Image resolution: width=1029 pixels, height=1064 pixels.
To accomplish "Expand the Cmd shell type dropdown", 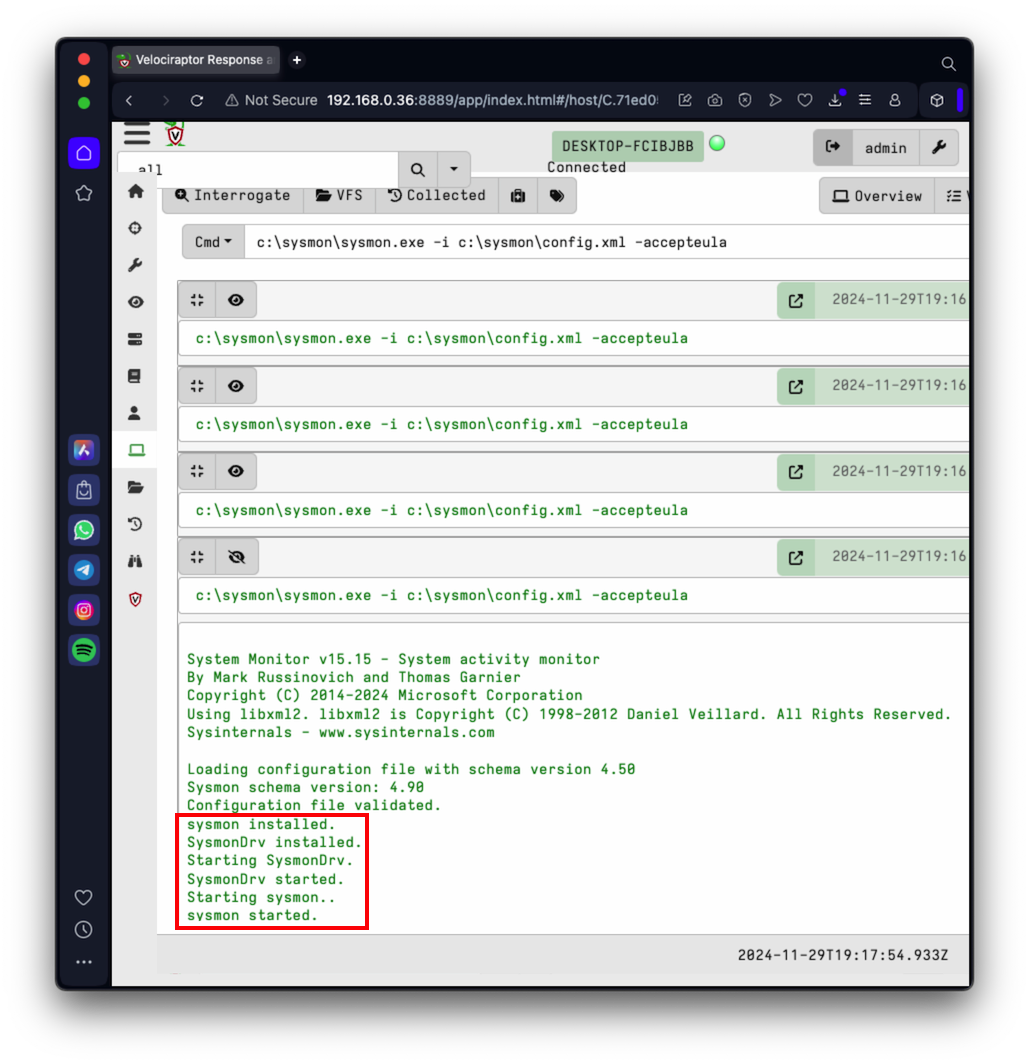I will click(213, 242).
